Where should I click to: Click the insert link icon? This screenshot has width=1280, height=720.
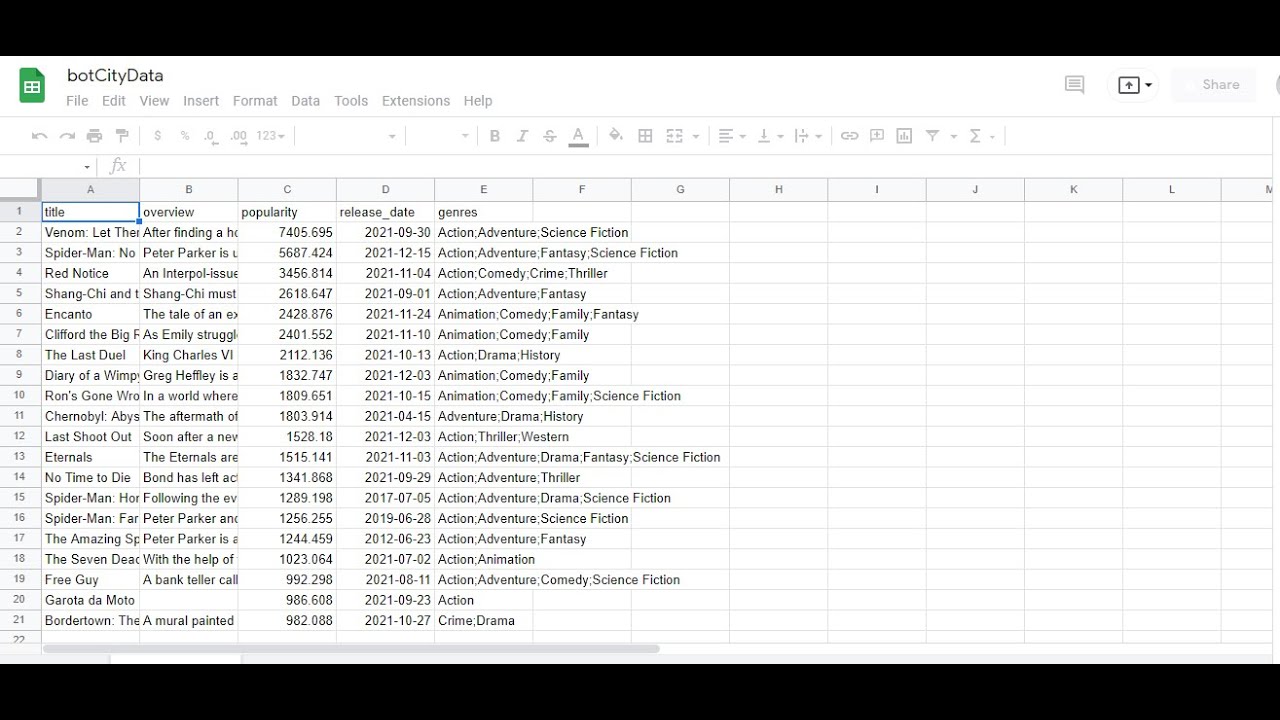849,136
